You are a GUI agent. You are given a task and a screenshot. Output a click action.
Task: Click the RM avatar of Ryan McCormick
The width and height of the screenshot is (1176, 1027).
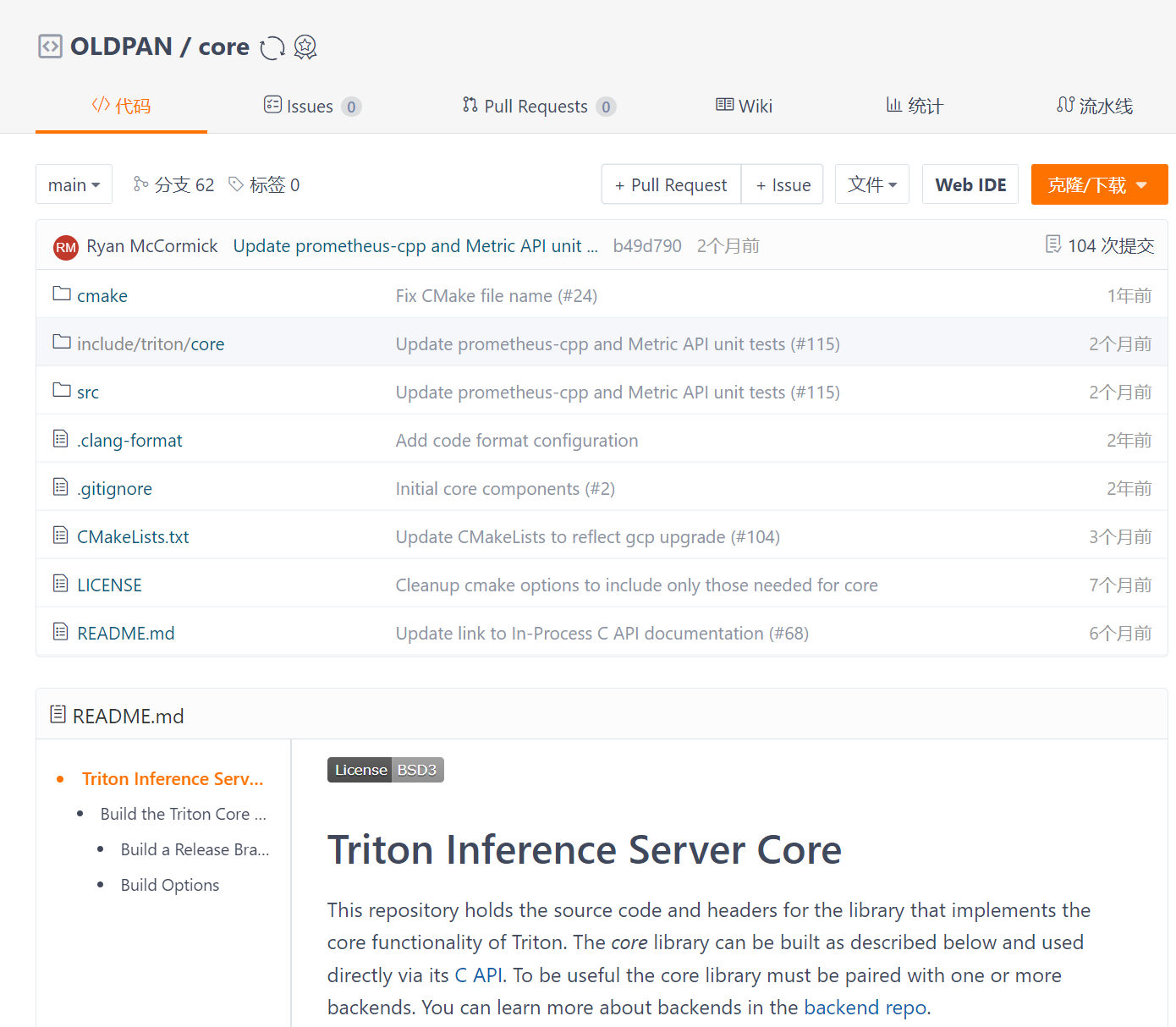pos(66,247)
